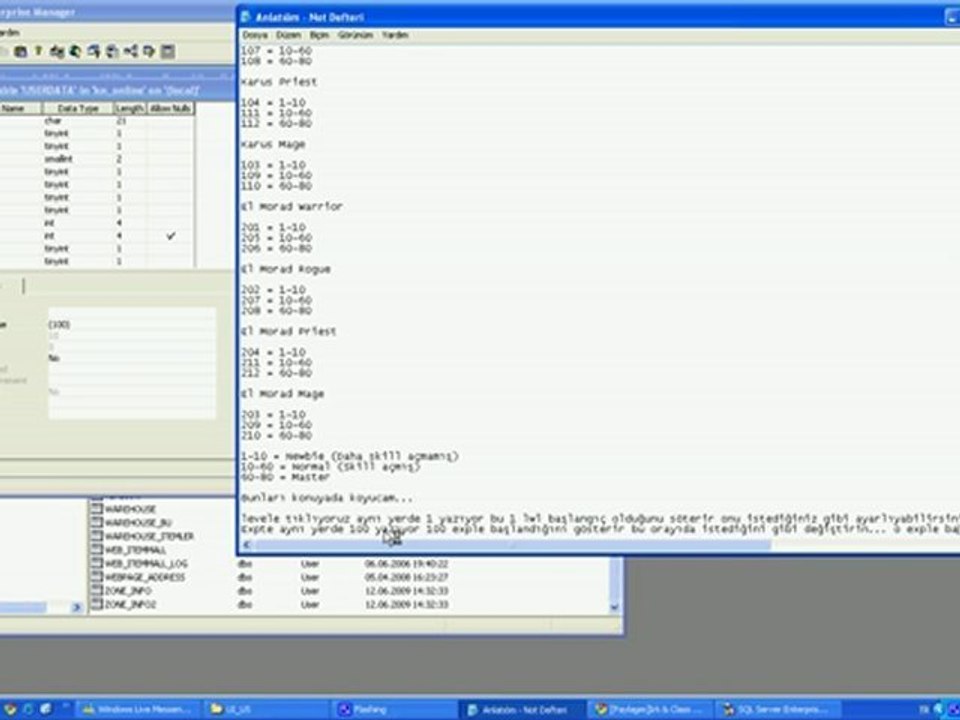Click the "60-80 = Master" line in Notepad
960x720 pixels.
click(285, 477)
